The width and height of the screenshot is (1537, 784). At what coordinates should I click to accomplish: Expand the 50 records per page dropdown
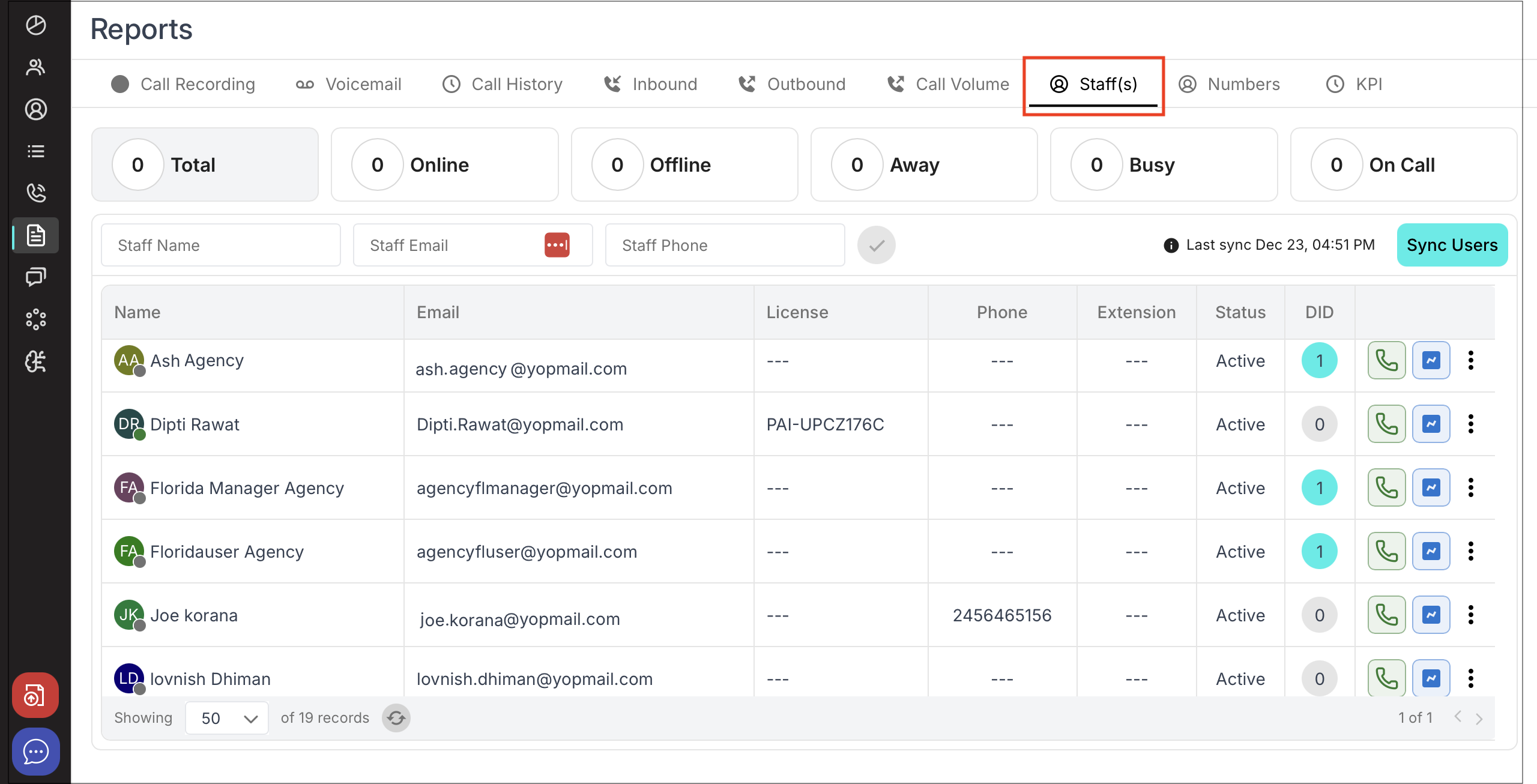227,718
